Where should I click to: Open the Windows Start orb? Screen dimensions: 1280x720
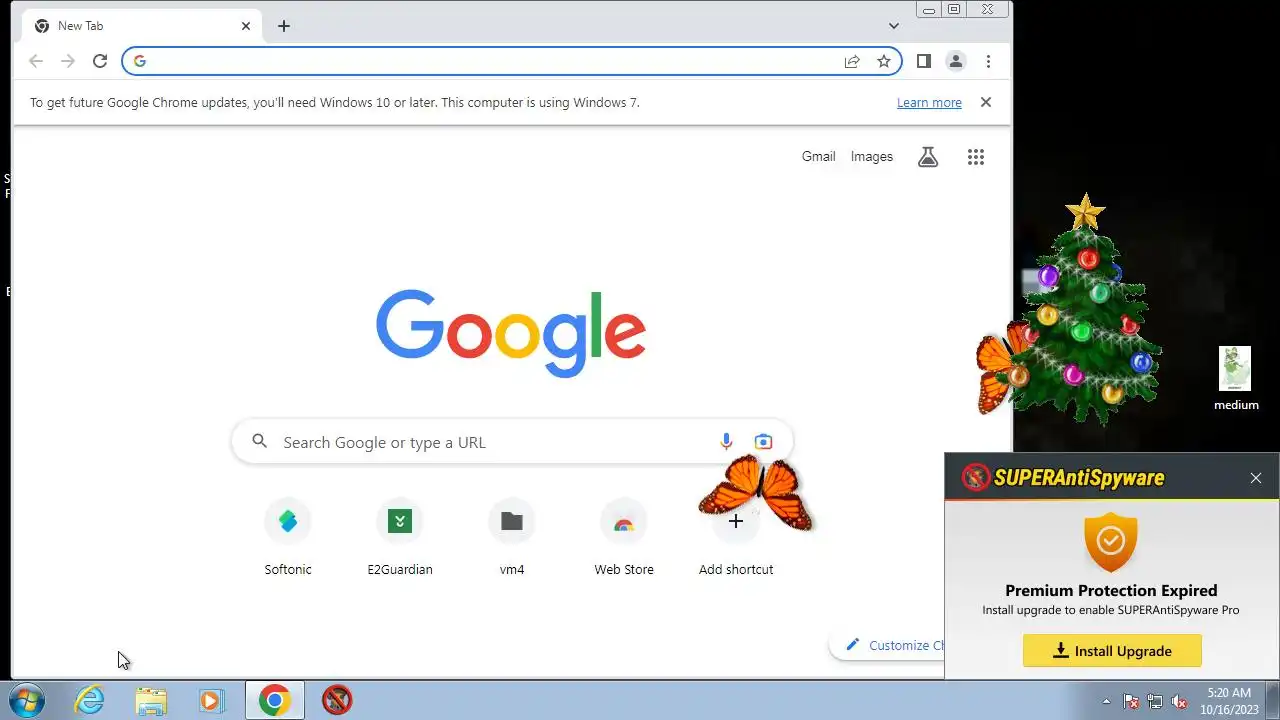click(x=27, y=700)
